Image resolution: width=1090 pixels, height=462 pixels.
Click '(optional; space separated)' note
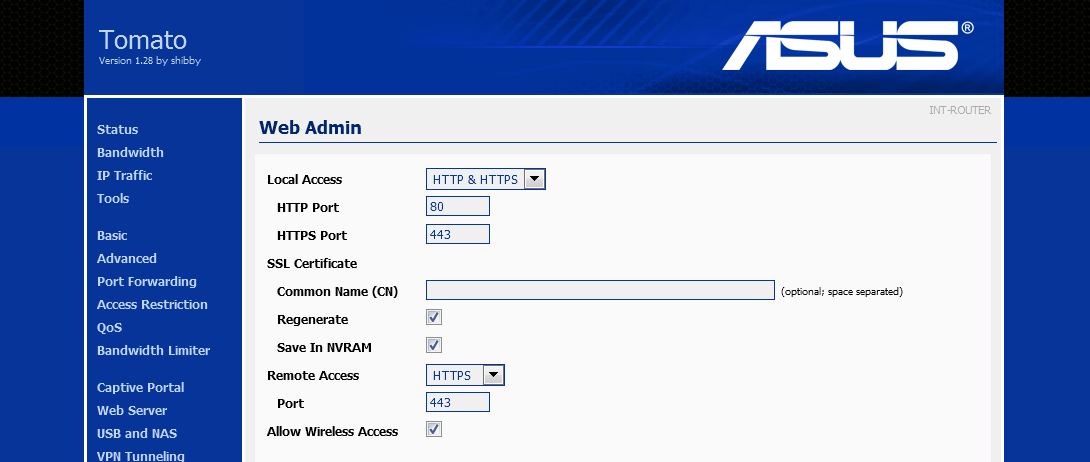(x=842, y=292)
